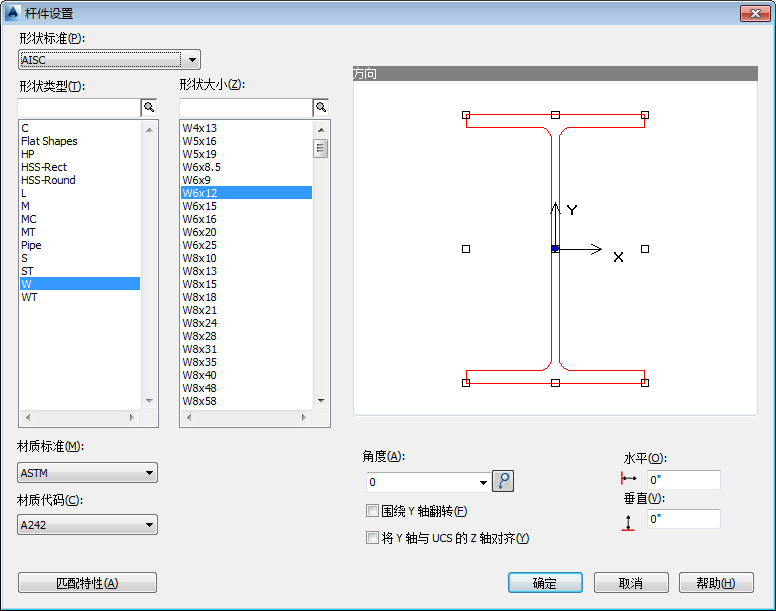Viewport: 776px width, 611px height.
Task: Select shape type WT
Action: coord(80,297)
